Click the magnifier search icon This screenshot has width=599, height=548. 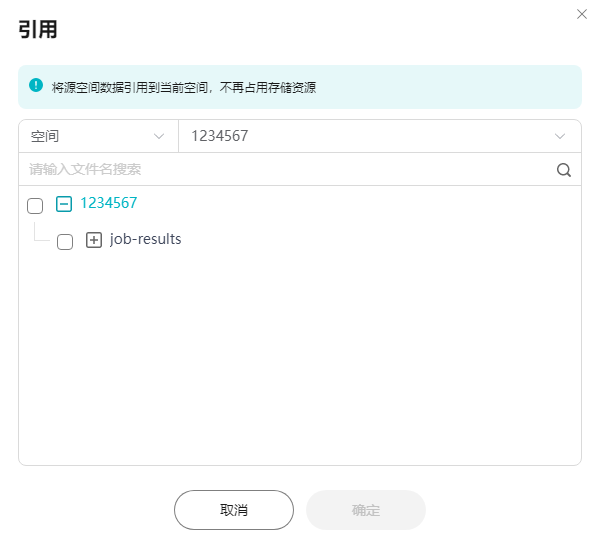563,170
